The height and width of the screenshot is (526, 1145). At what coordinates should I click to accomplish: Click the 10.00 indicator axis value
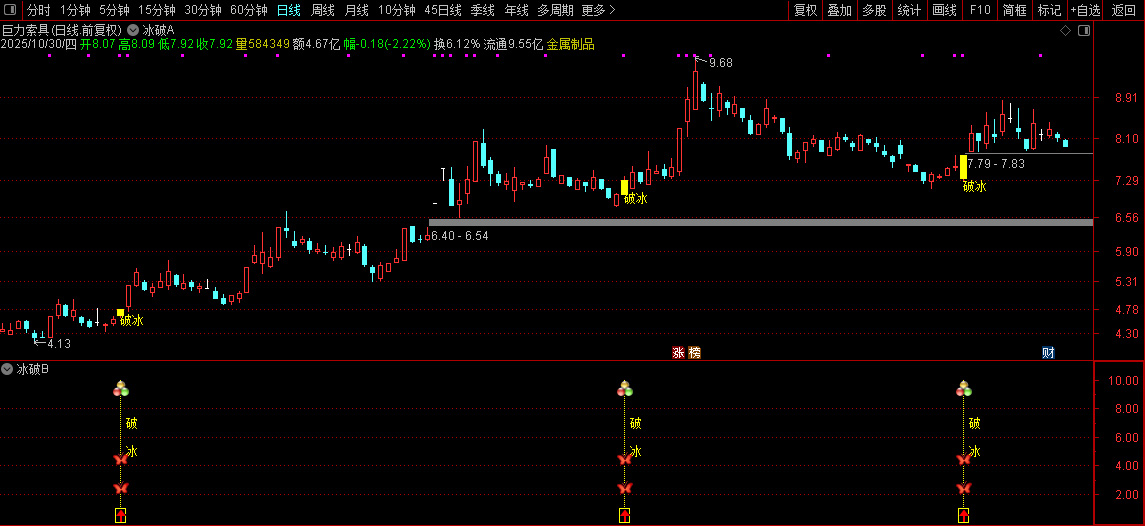pyautogui.click(x=1124, y=381)
